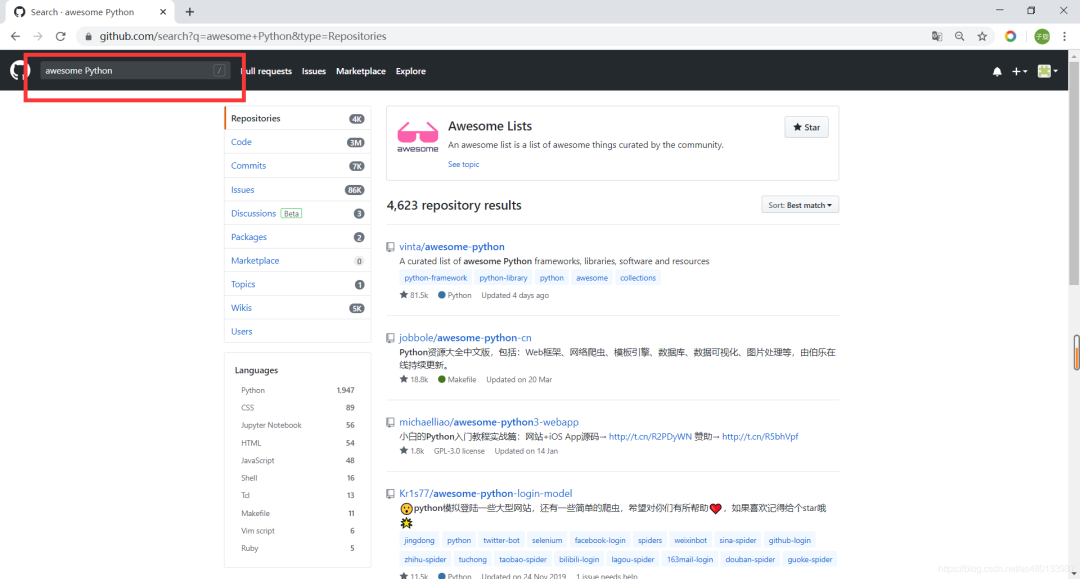Open the new items dropdown caret
Screen dimensions: 1080x579
pos(1025,71)
